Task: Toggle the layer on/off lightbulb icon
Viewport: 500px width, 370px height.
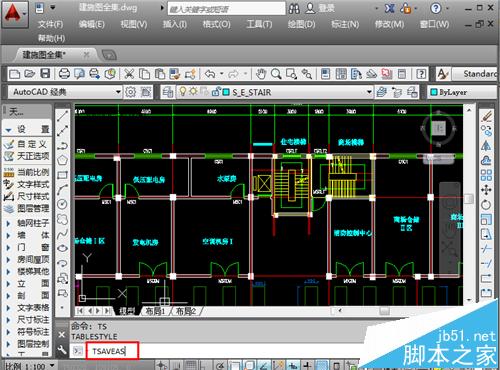Action: pos(182,91)
